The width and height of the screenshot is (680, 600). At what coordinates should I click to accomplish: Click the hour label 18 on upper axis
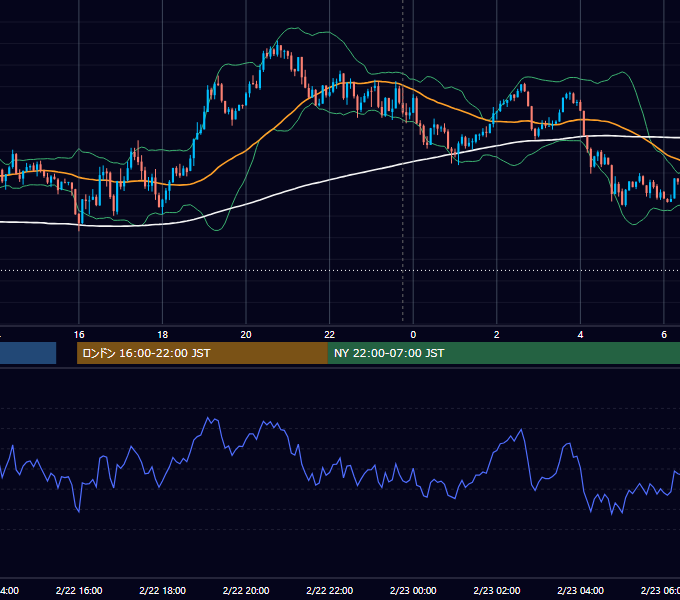coord(163,335)
